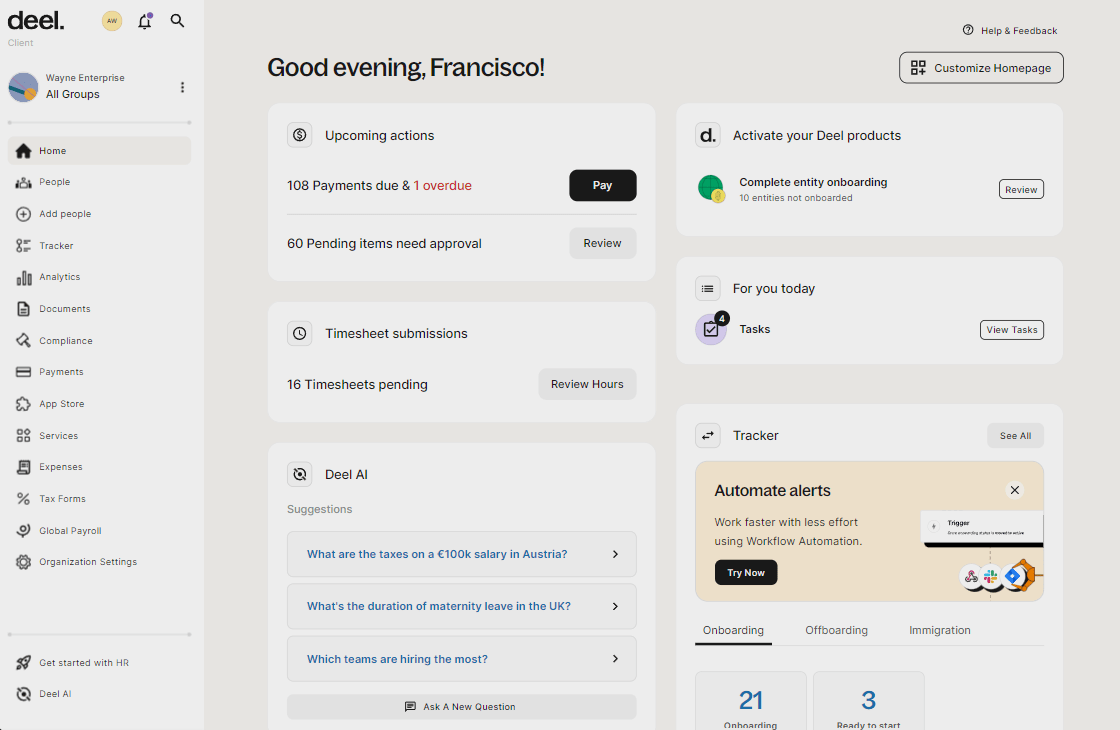This screenshot has width=1120, height=730.
Task: Click the Services grid icon
Action: tap(24, 436)
